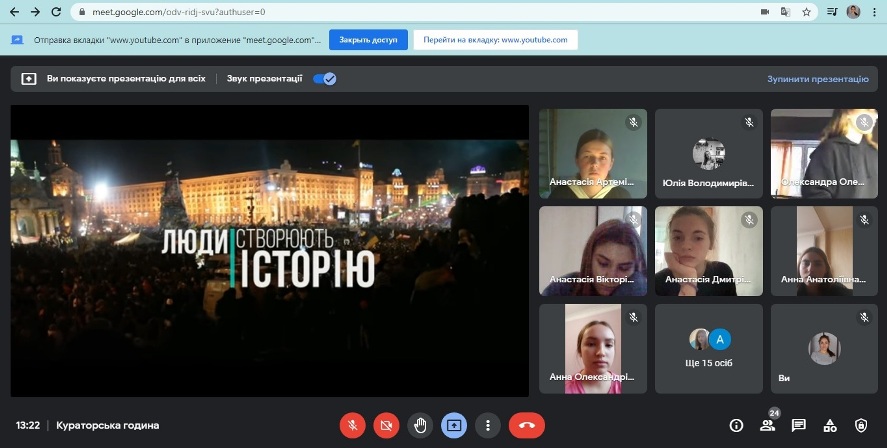Click your own 'Ви' tile
Screen dimensions: 887x448
pyautogui.click(x=824, y=349)
